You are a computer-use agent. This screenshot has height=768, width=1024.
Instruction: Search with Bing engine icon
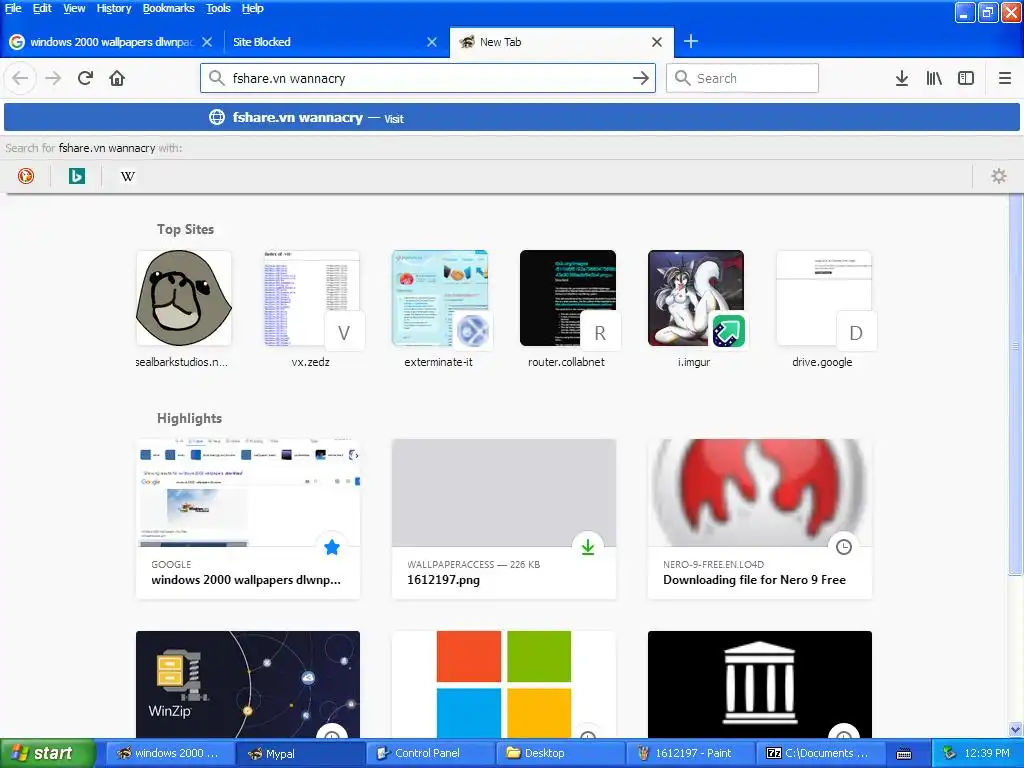[76, 176]
